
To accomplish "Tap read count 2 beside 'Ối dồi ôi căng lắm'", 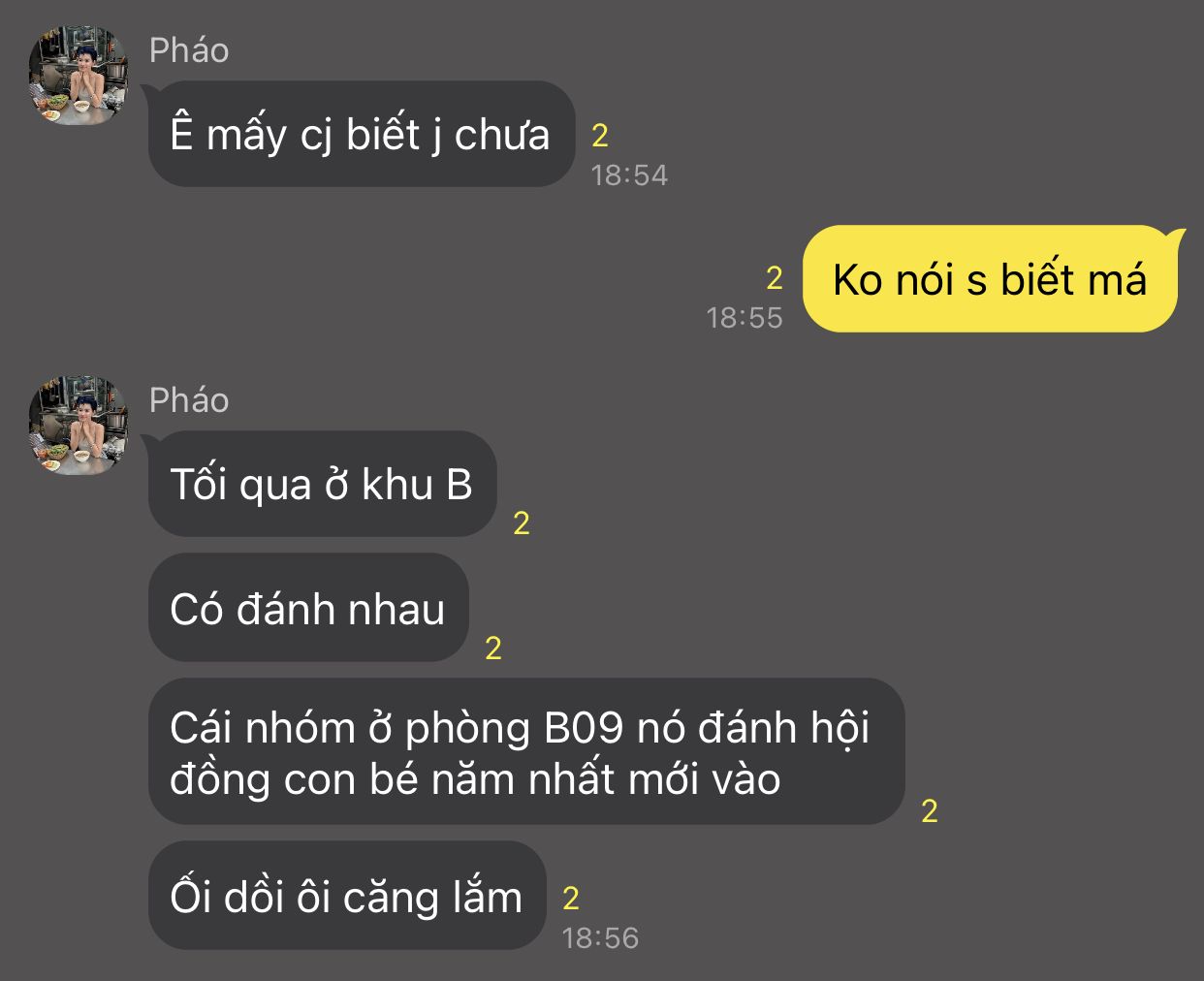I will [x=571, y=899].
